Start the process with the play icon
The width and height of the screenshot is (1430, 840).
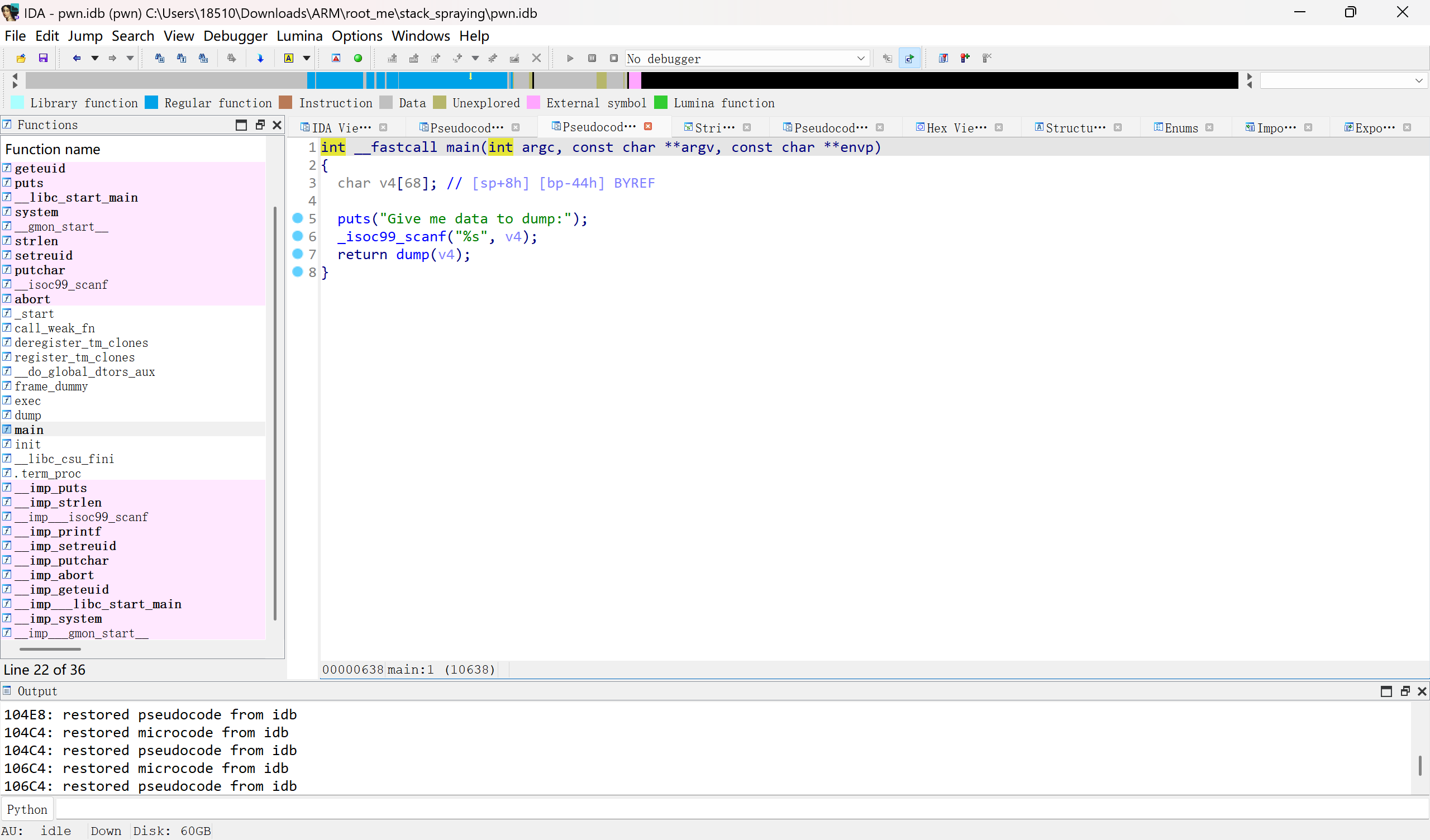[x=570, y=58]
